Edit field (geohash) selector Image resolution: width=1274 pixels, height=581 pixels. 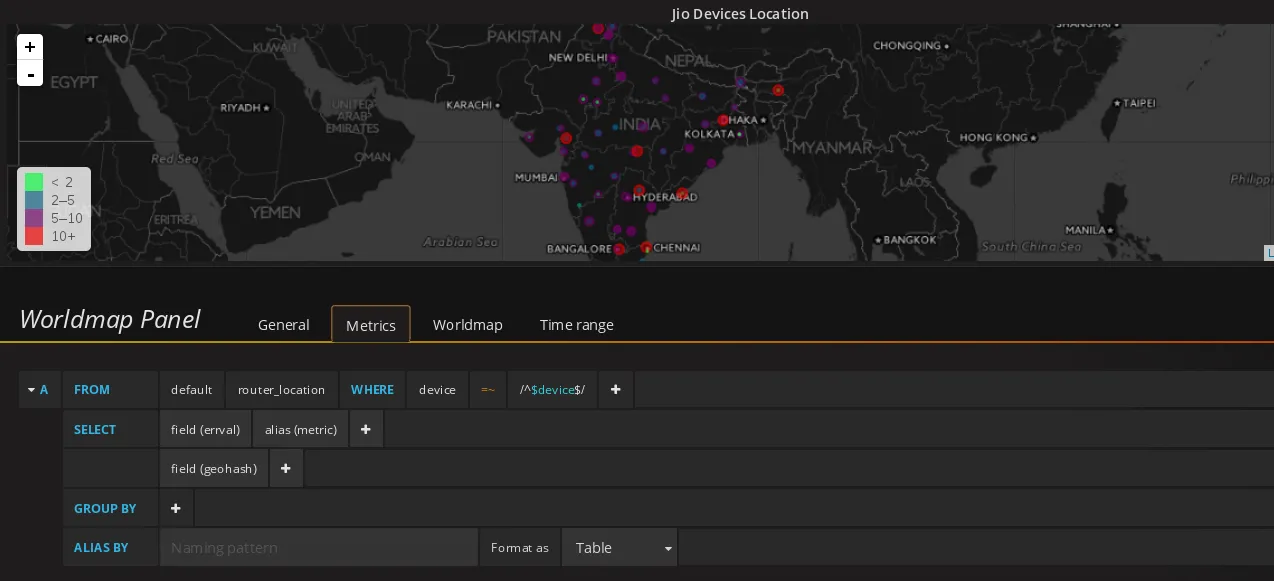tap(214, 468)
